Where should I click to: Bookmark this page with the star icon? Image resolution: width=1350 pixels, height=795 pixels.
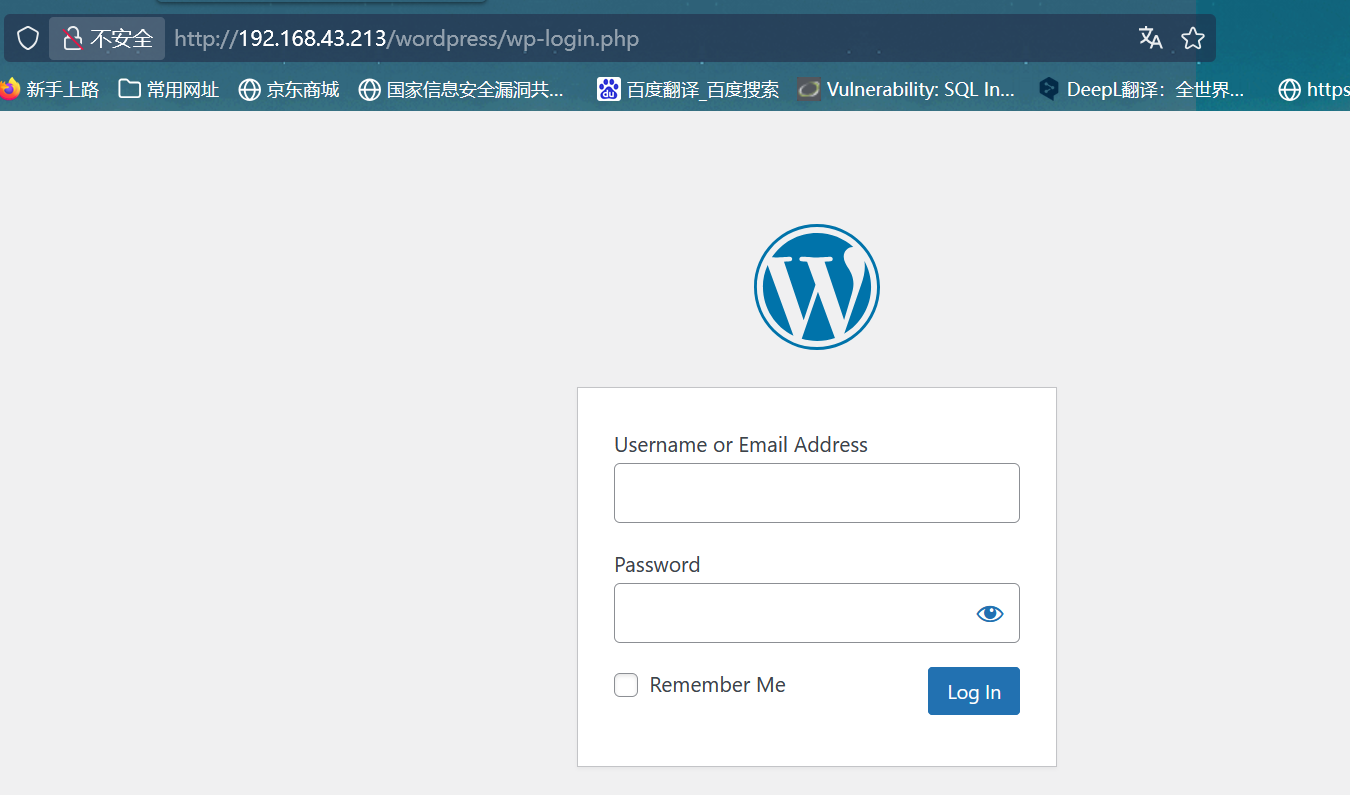tap(1193, 38)
